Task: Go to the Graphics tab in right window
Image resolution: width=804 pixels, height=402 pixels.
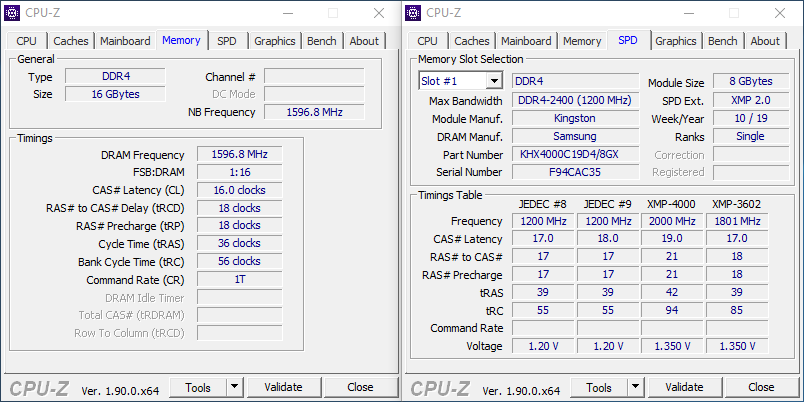Action: (x=676, y=41)
